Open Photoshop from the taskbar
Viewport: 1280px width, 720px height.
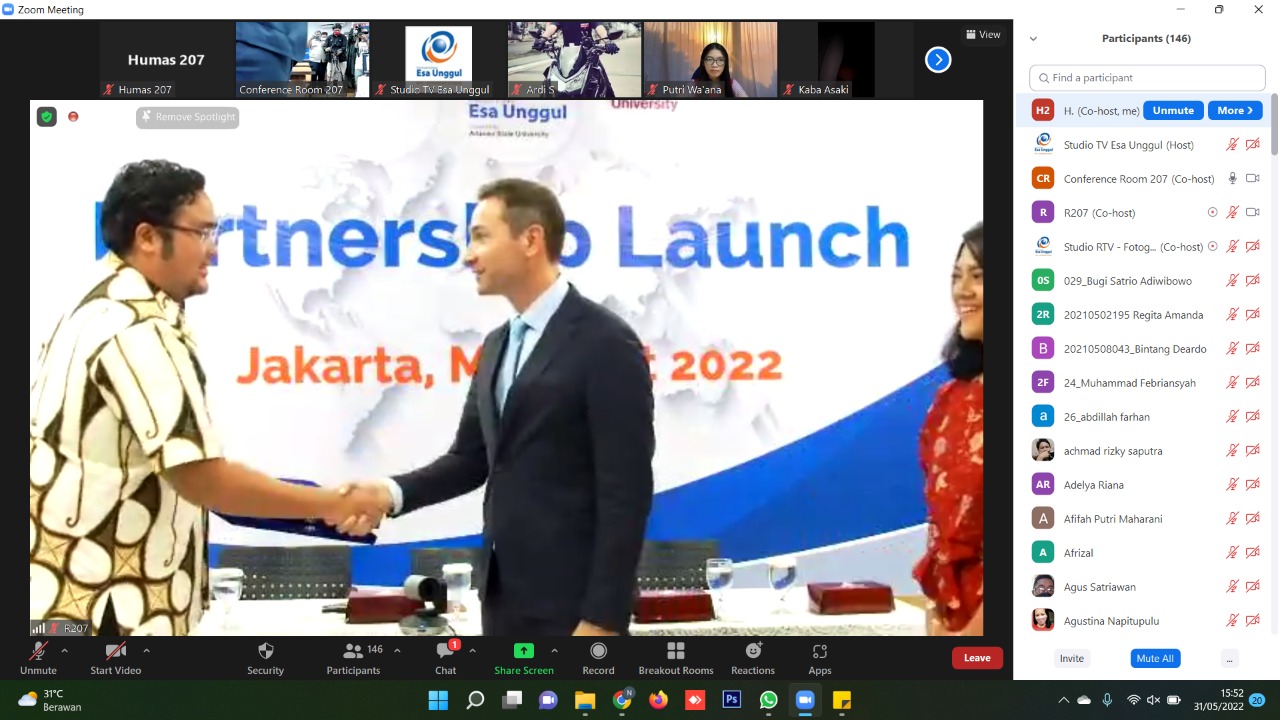pos(731,700)
